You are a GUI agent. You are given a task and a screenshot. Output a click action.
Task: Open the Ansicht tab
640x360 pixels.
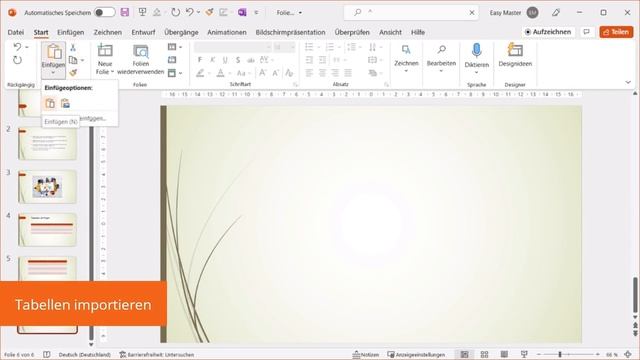390,32
